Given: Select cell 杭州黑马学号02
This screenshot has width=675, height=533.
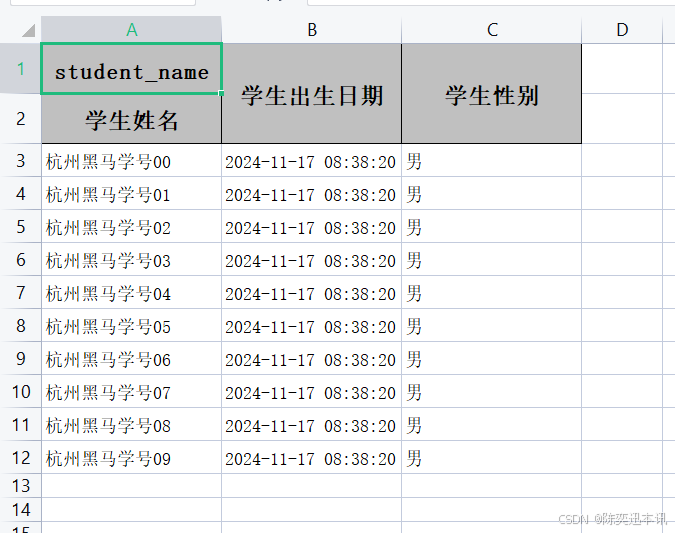Looking at the screenshot, I should pos(132,226).
